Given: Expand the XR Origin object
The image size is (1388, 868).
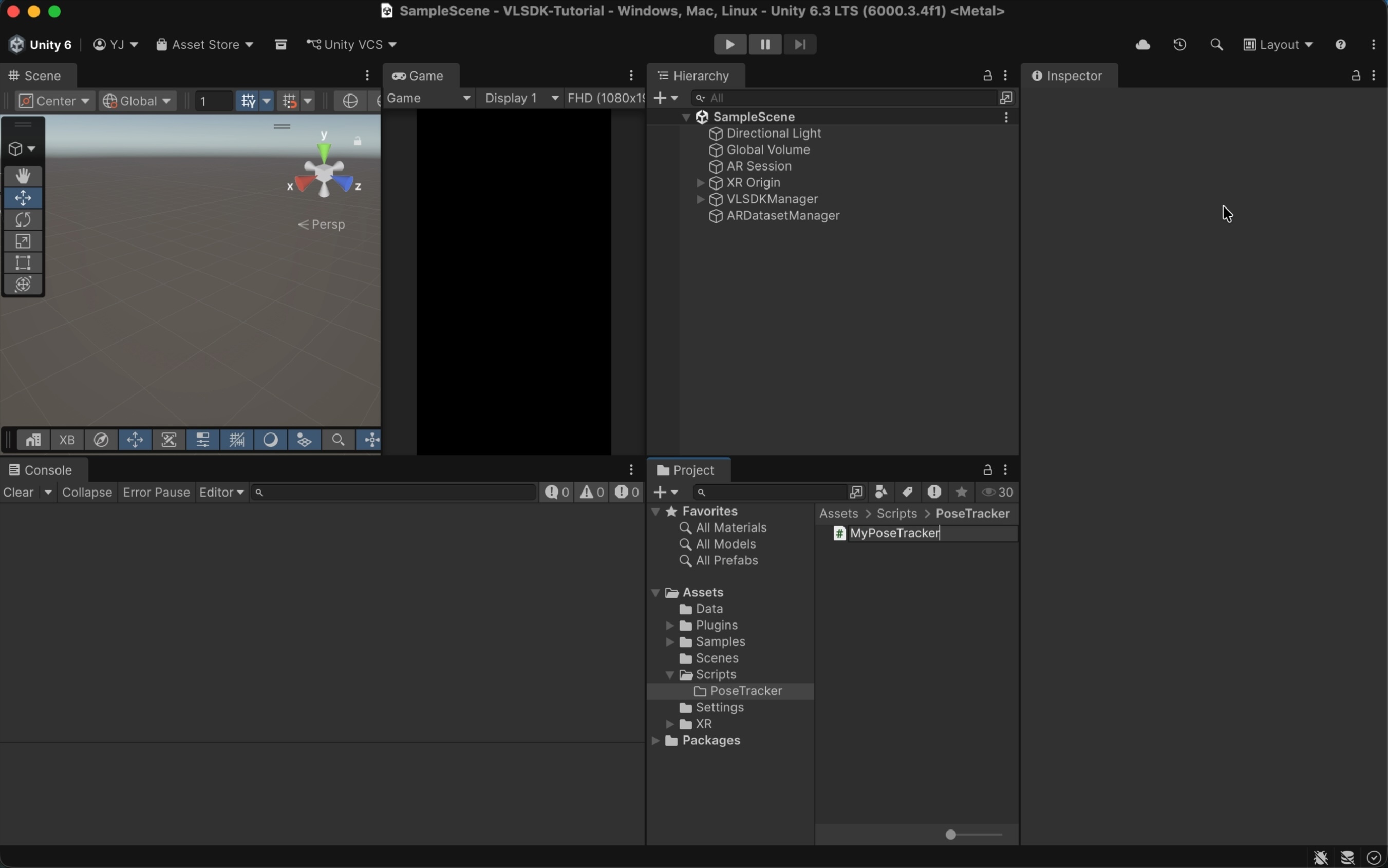Looking at the screenshot, I should 700,182.
